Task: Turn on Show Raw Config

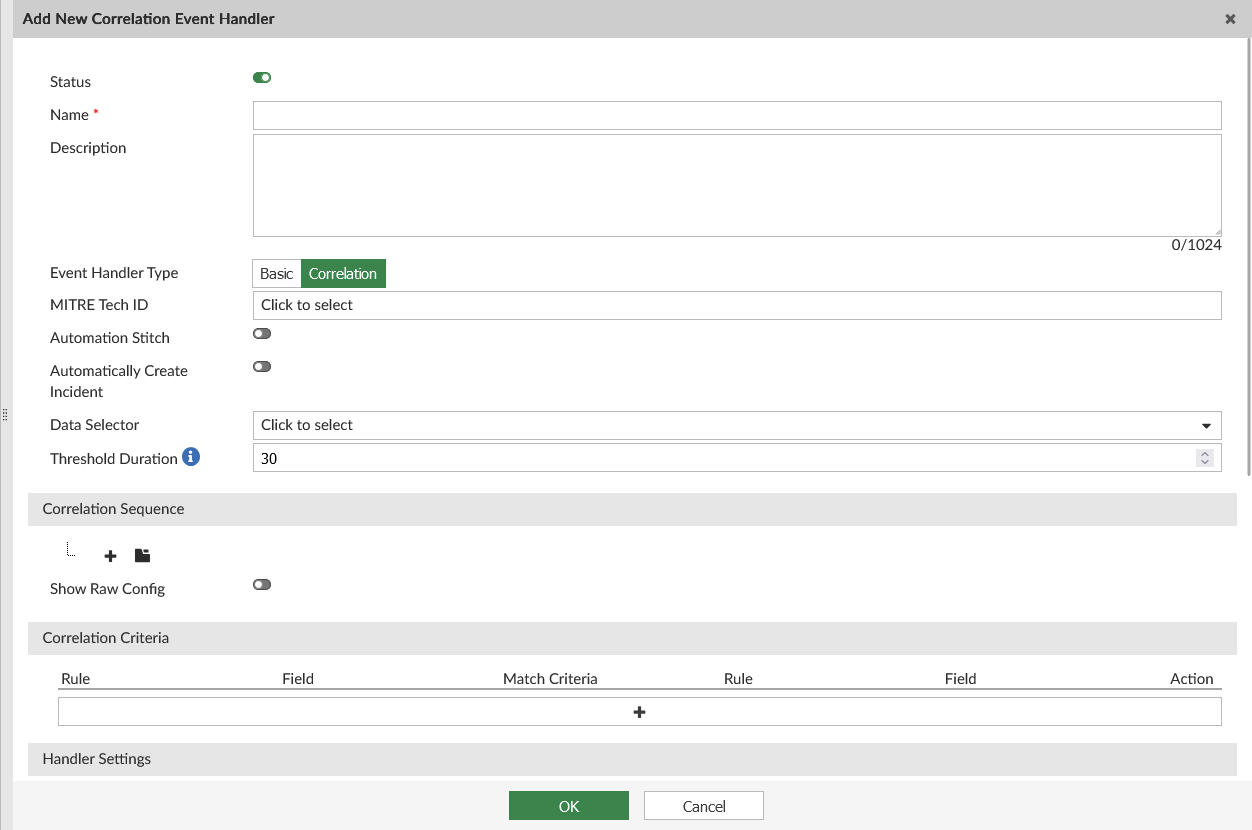Action: [x=261, y=584]
